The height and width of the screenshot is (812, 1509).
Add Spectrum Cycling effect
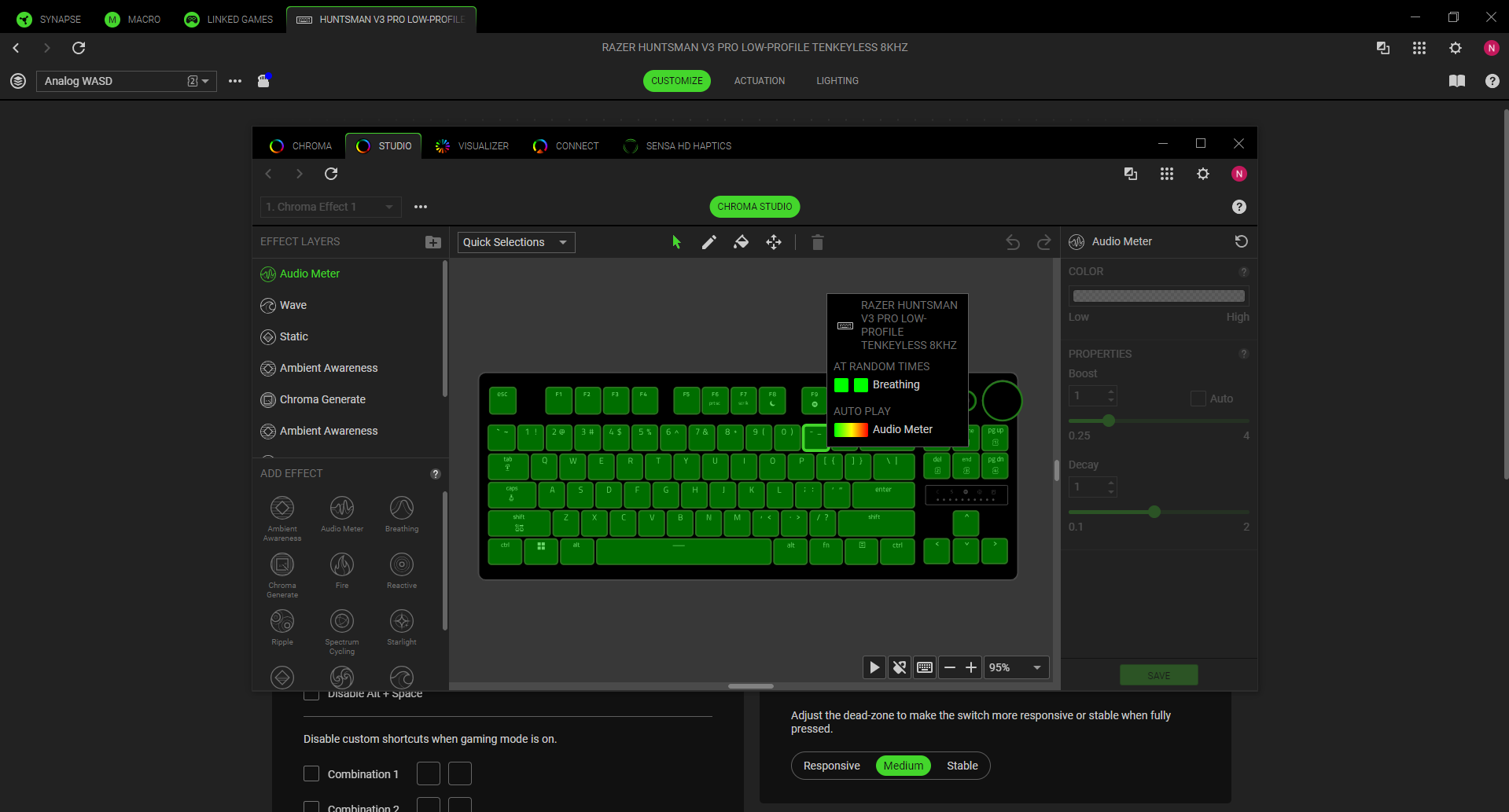point(342,631)
